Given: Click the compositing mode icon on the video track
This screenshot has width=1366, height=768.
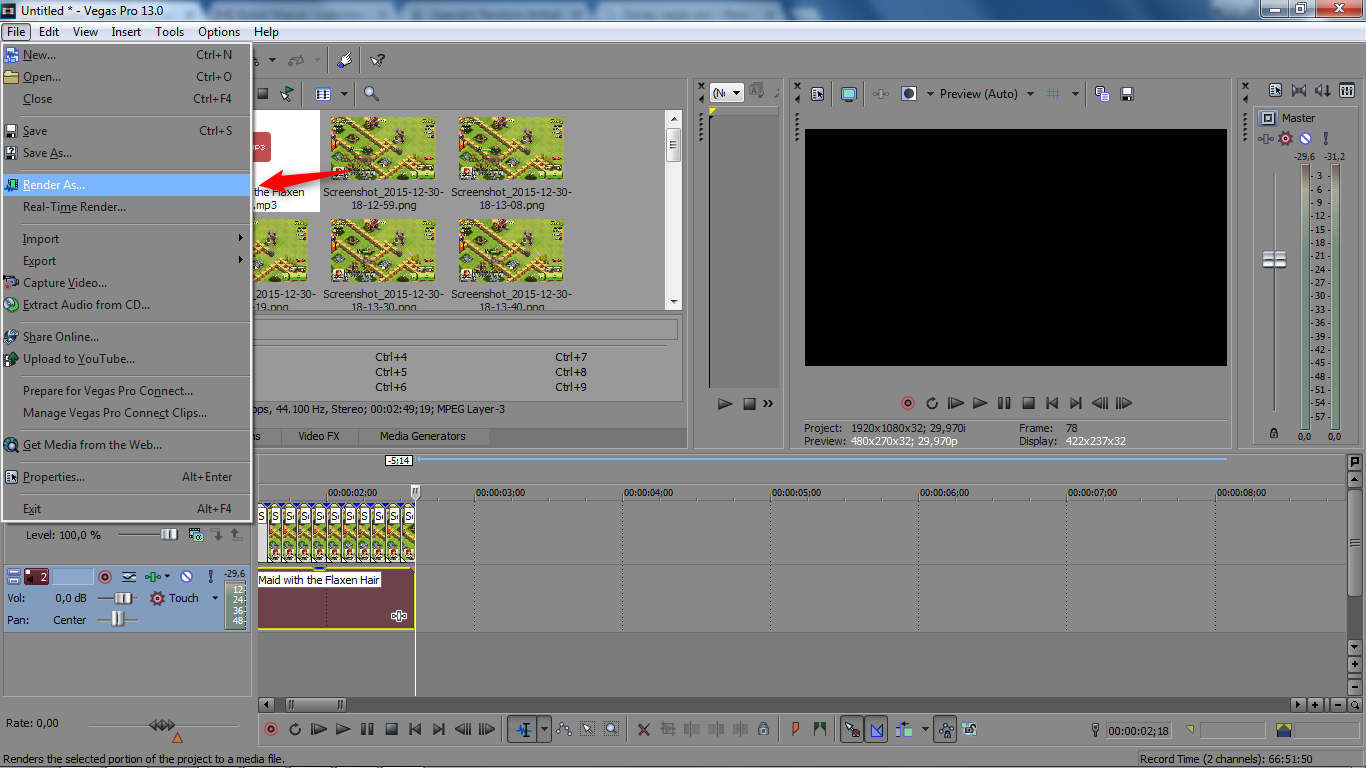Looking at the screenshot, I should pos(195,535).
